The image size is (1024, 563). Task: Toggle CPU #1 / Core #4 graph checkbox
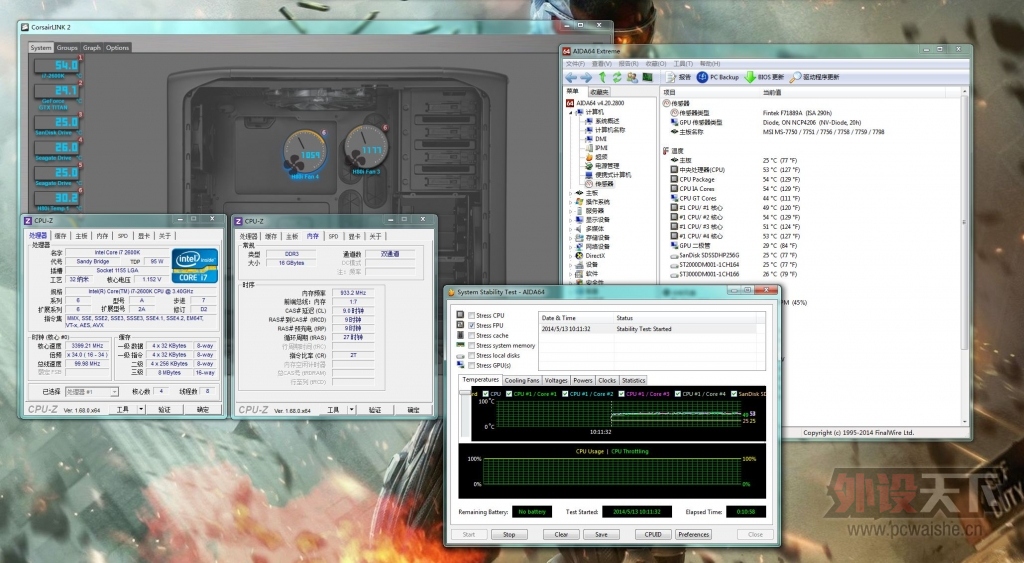678,394
